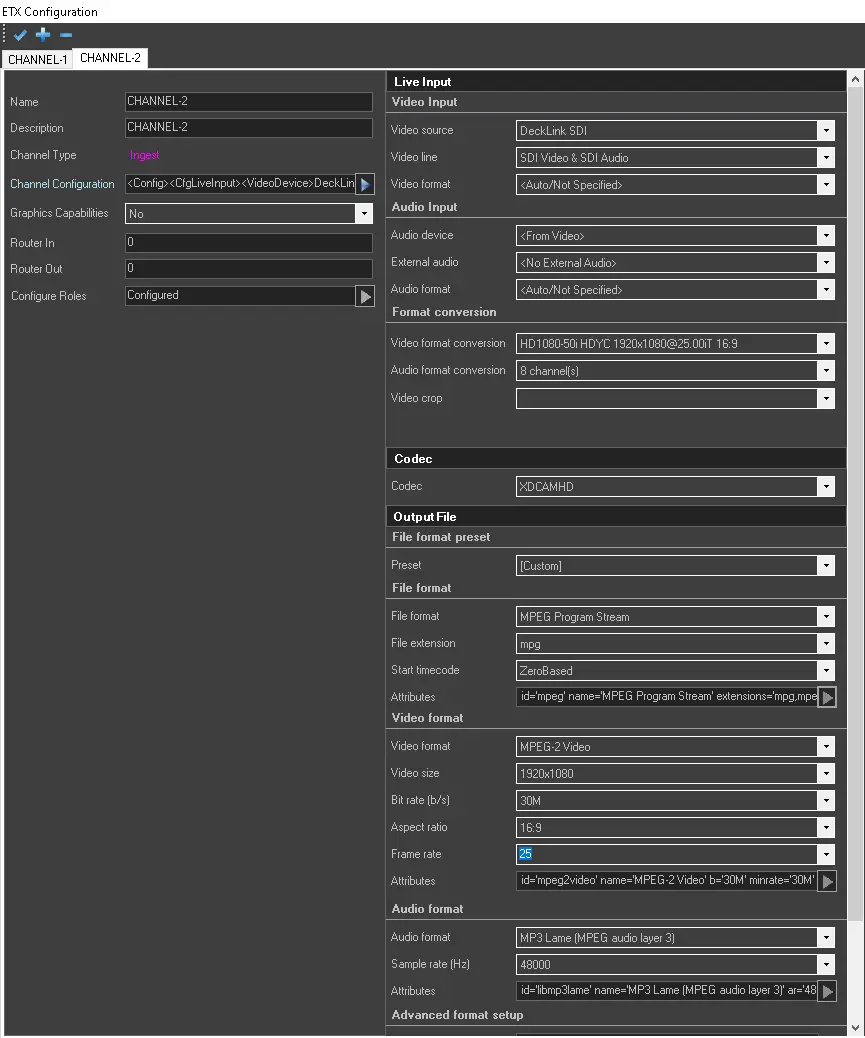Expand the Video source dropdown
865x1038 pixels.
coord(825,130)
